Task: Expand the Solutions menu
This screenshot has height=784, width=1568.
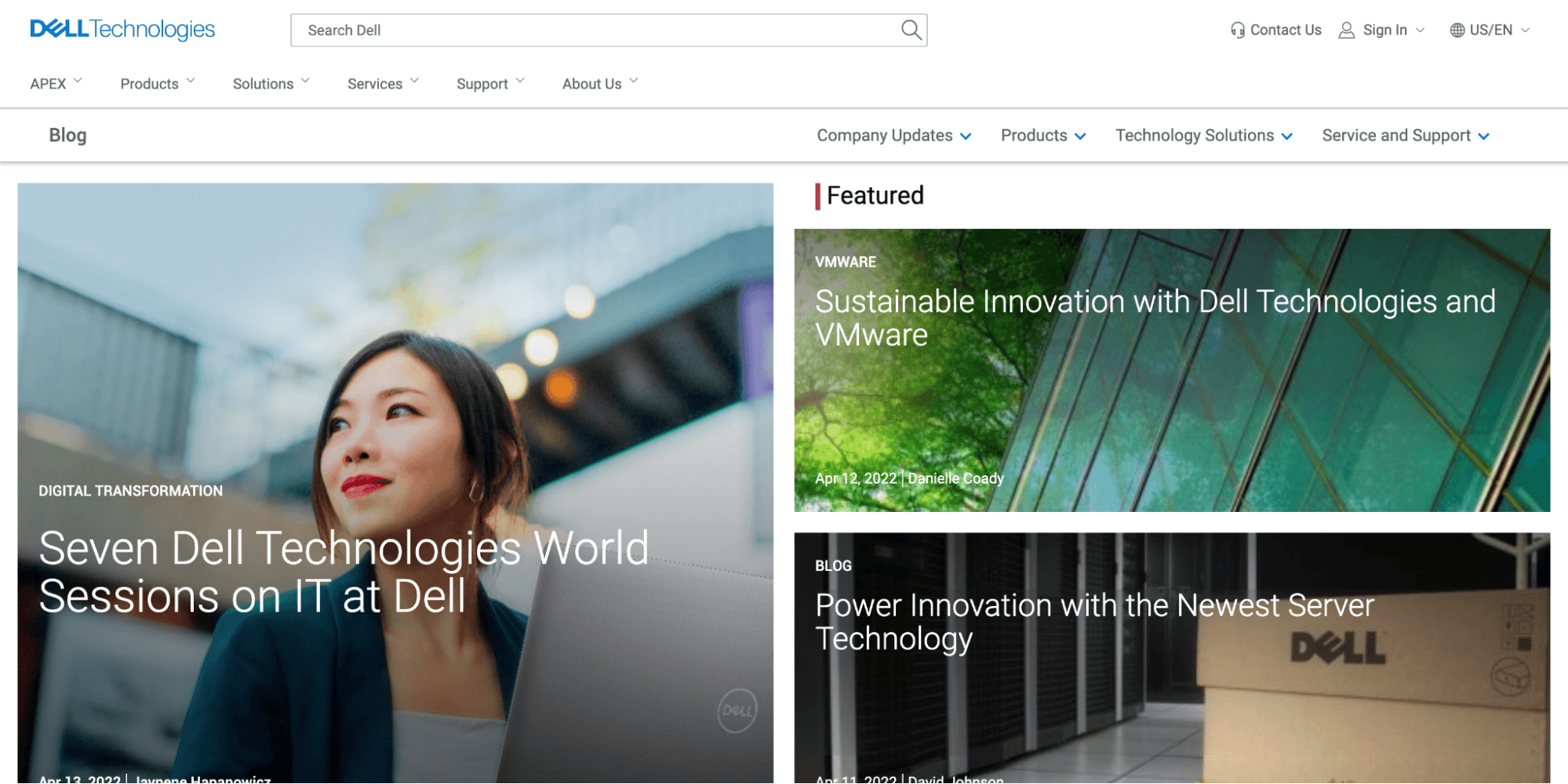Action: coord(271,83)
